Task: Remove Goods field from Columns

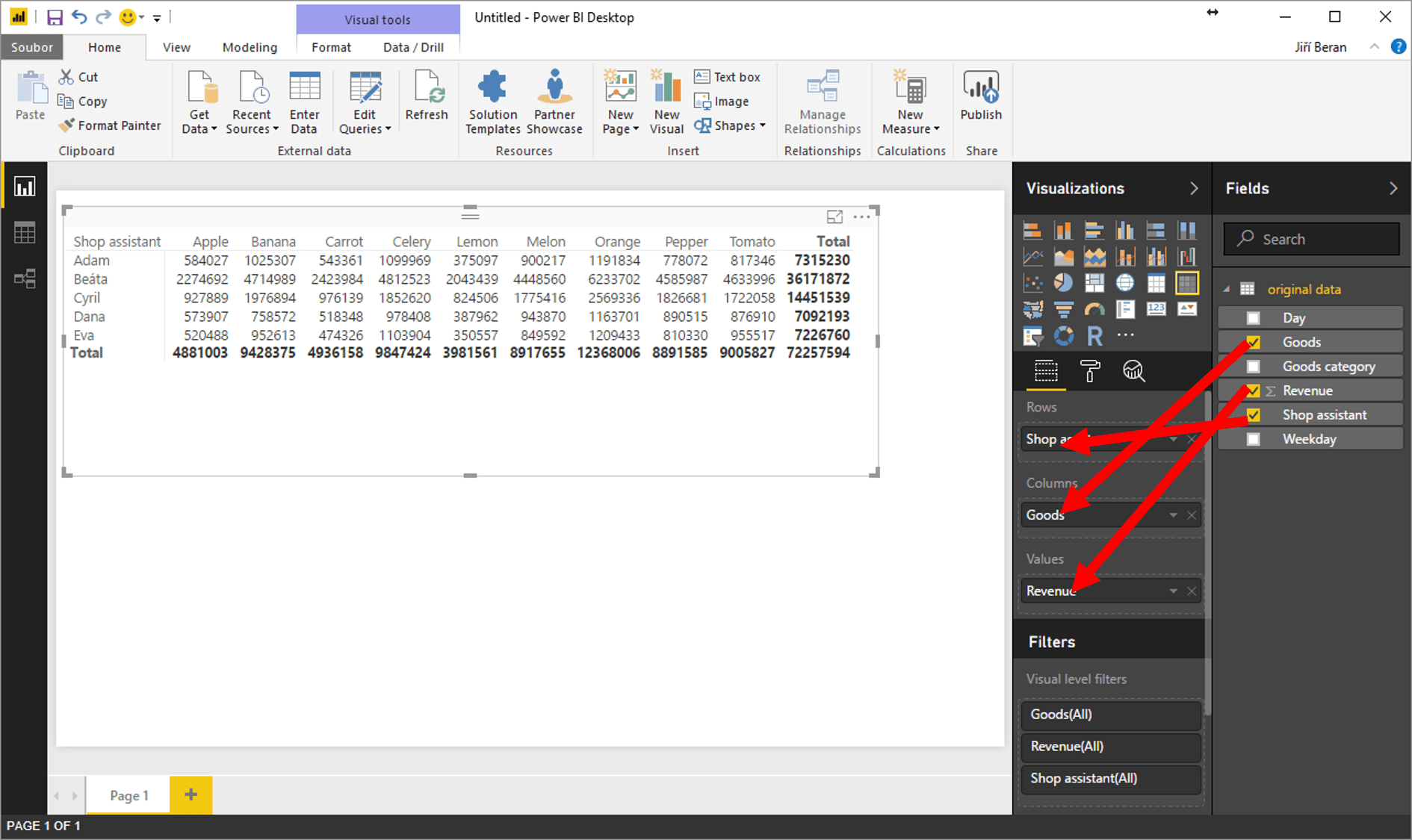Action: (1192, 515)
